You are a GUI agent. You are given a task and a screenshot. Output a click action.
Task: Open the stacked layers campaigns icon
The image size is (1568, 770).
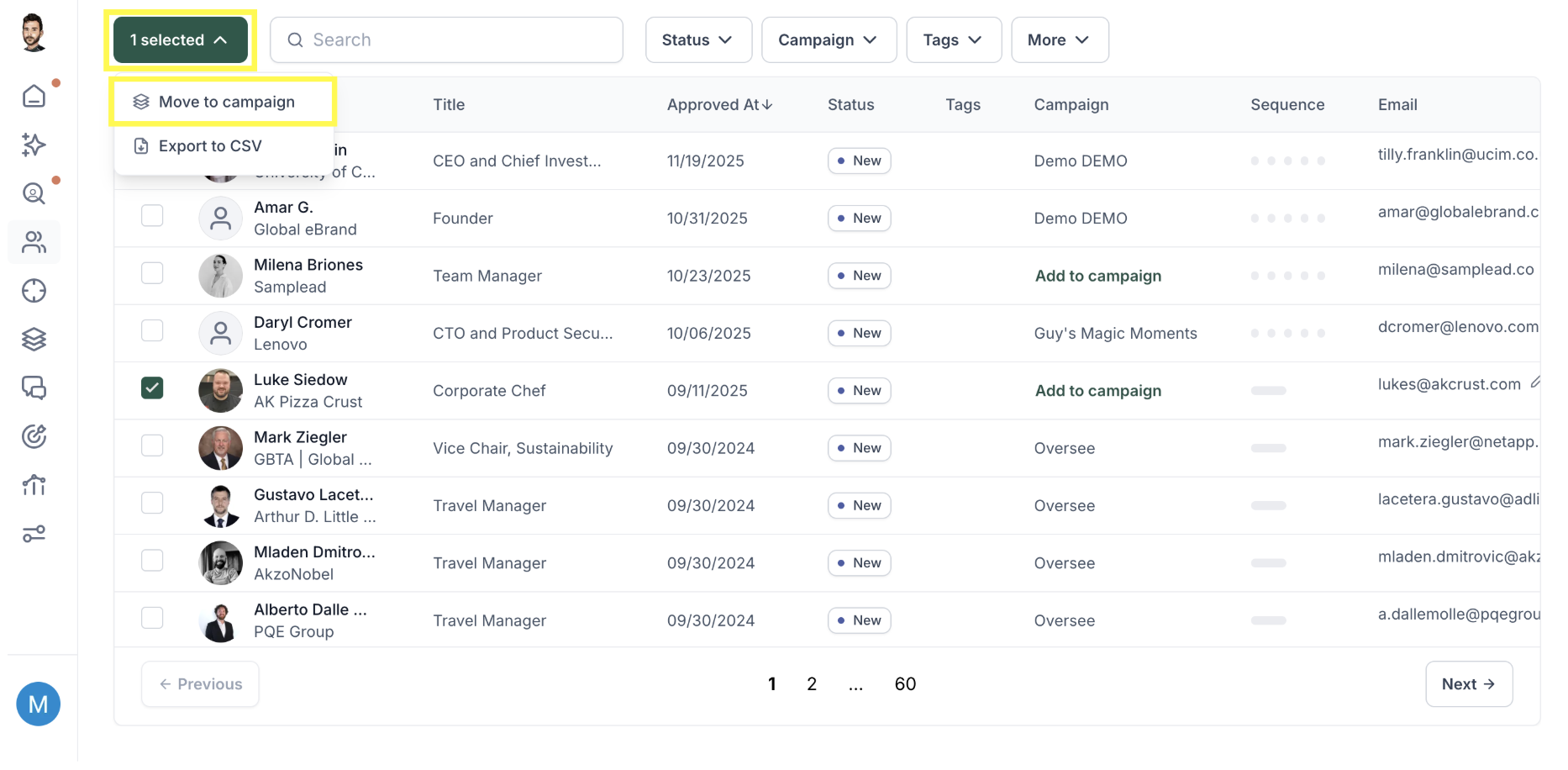coord(34,340)
